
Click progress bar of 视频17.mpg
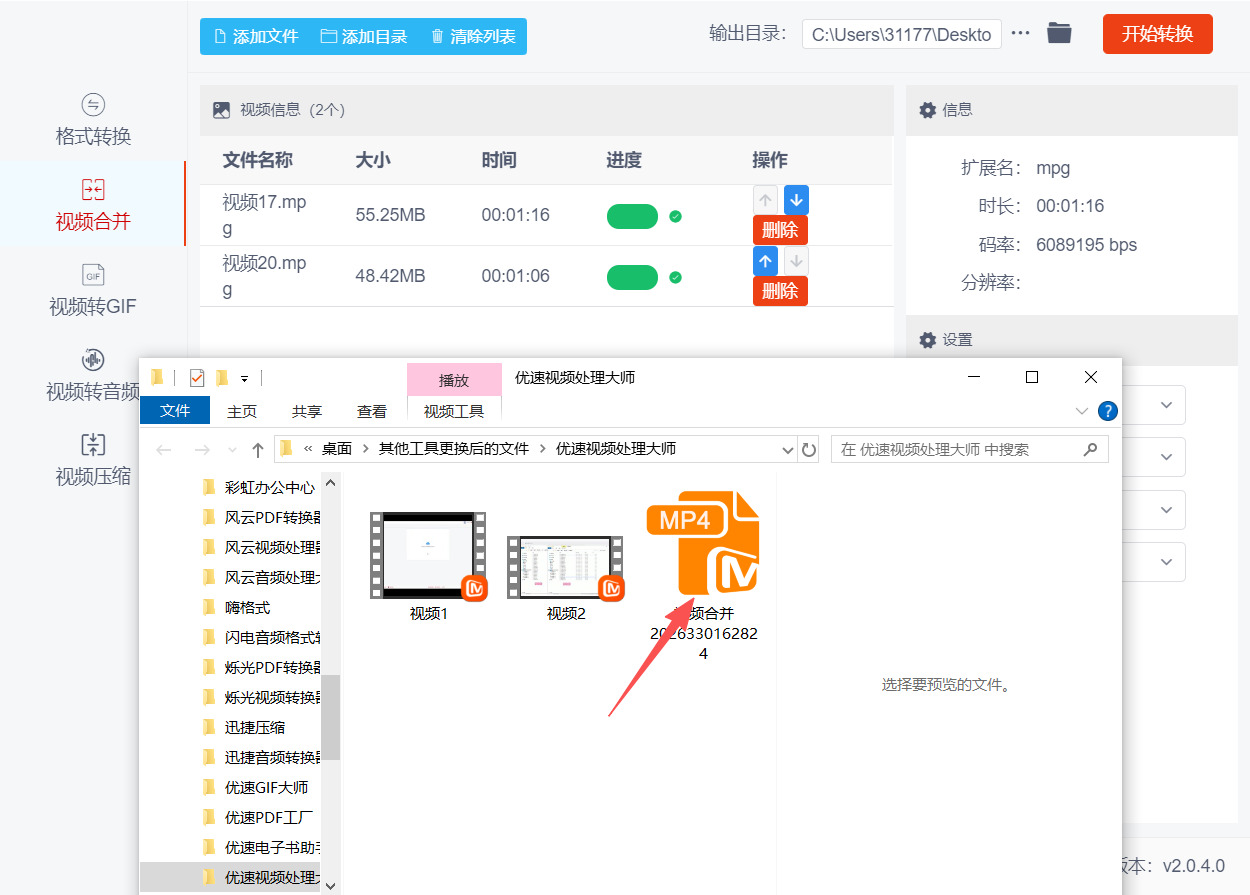click(632, 216)
